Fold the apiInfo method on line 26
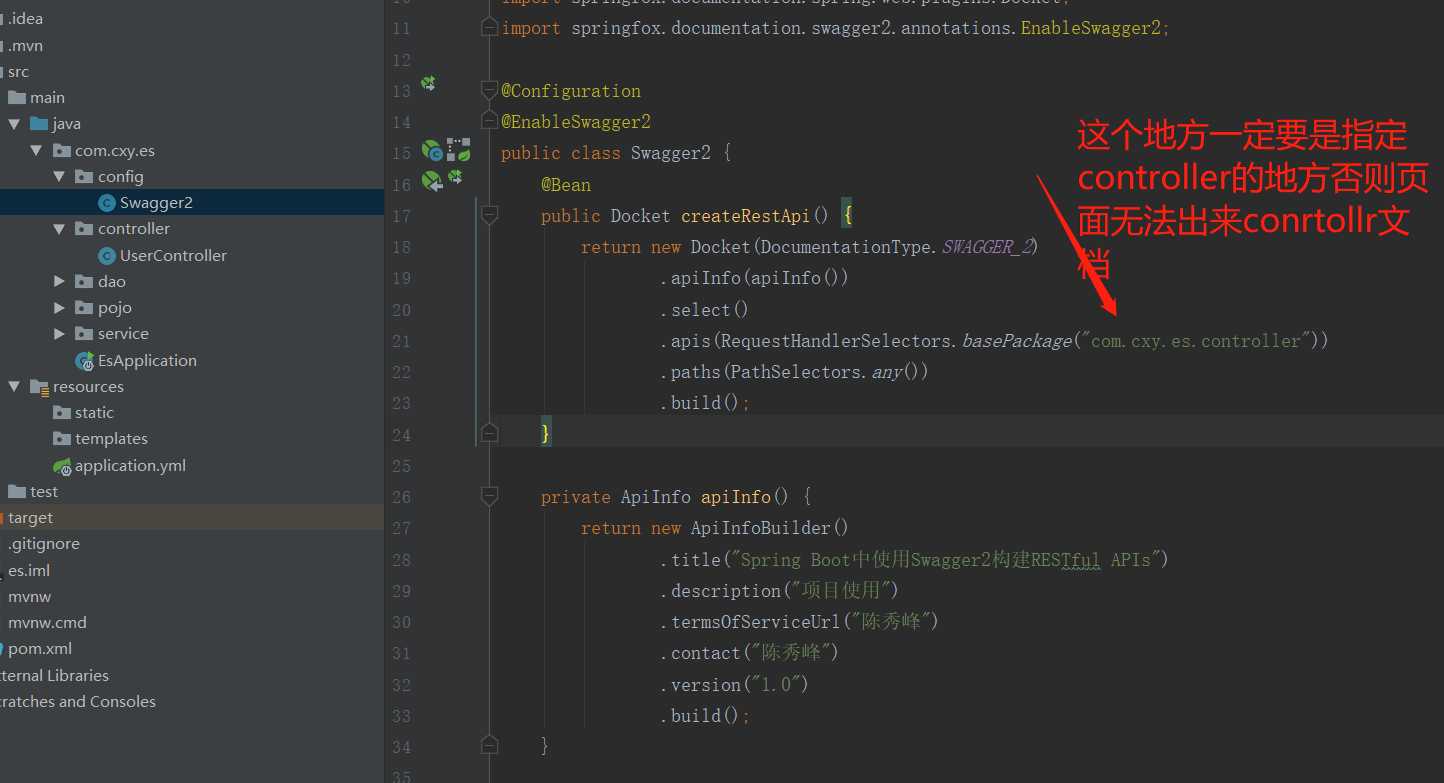Viewport: 1444px width, 783px height. point(489,495)
